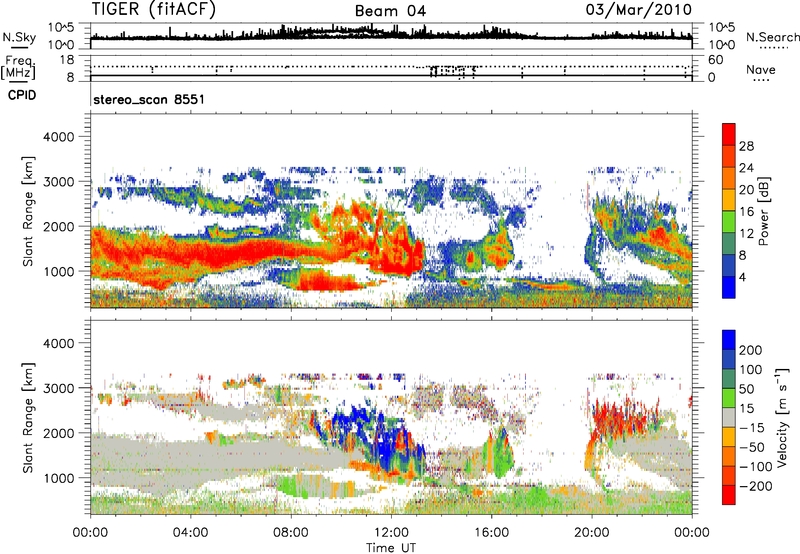800x554 pixels.
Task: Click the red negative-velocity echoes after 20:00
Action: [620, 416]
